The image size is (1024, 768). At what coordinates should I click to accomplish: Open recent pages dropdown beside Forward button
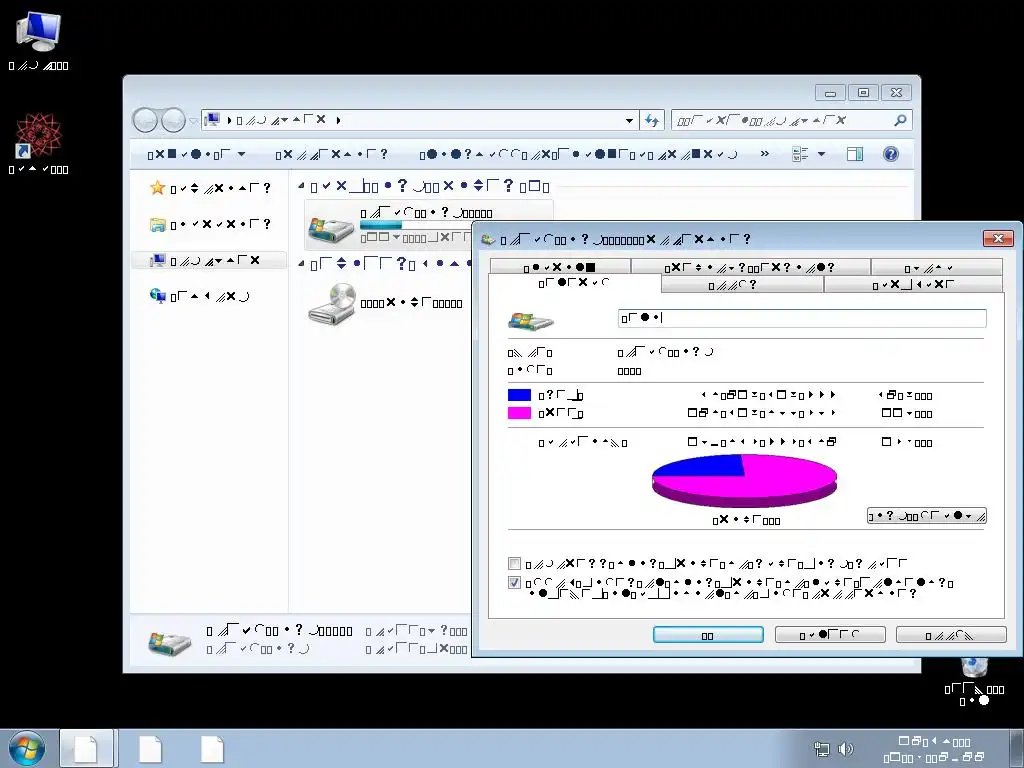pyautogui.click(x=193, y=121)
